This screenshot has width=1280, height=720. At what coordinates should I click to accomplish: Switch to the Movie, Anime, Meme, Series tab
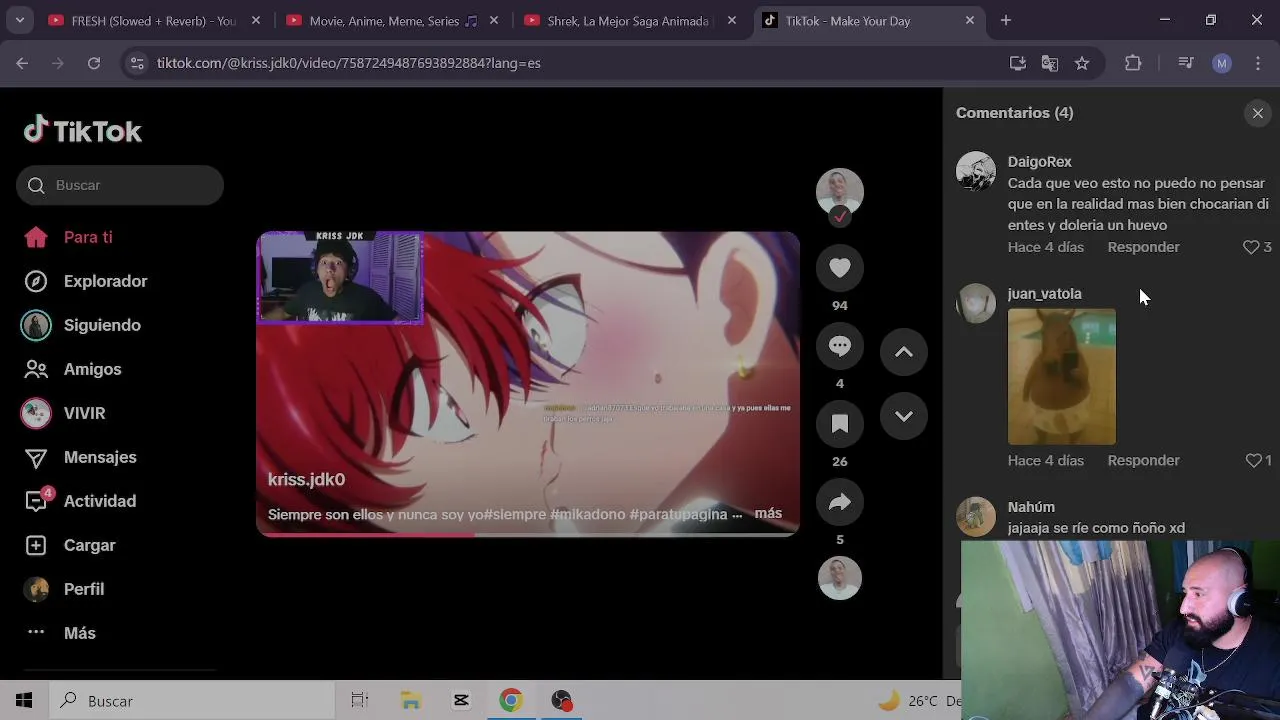[x=392, y=20]
